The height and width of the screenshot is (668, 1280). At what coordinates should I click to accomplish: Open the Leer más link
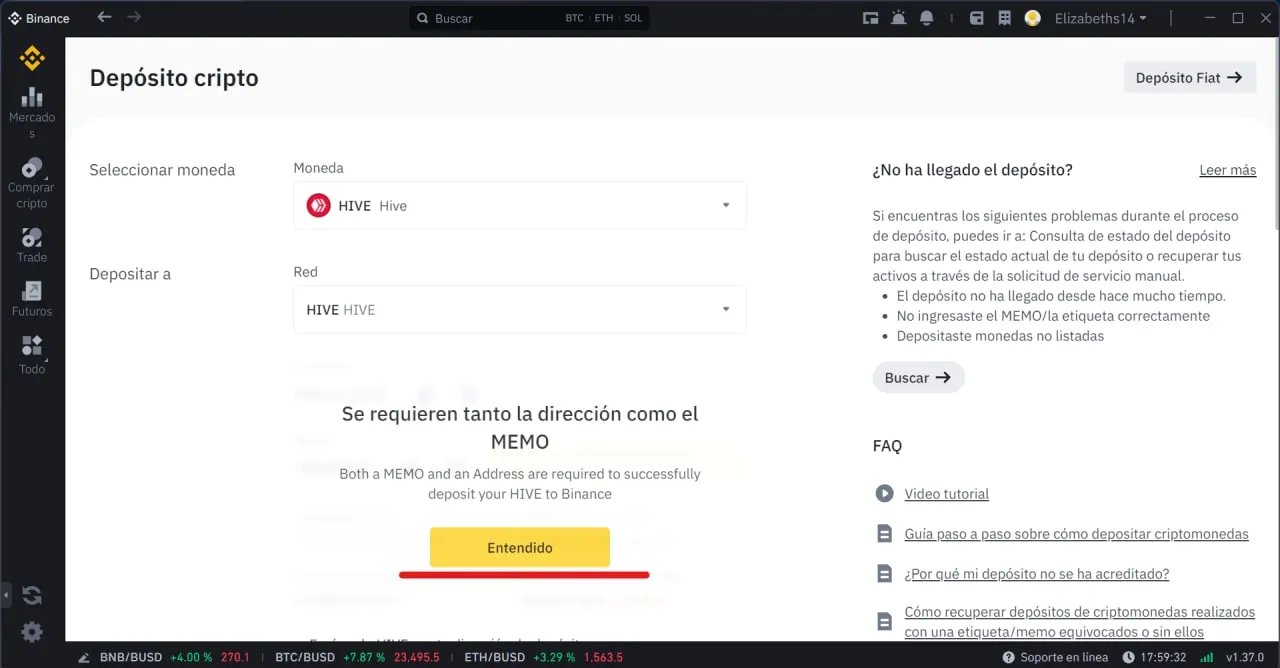[1227, 170]
